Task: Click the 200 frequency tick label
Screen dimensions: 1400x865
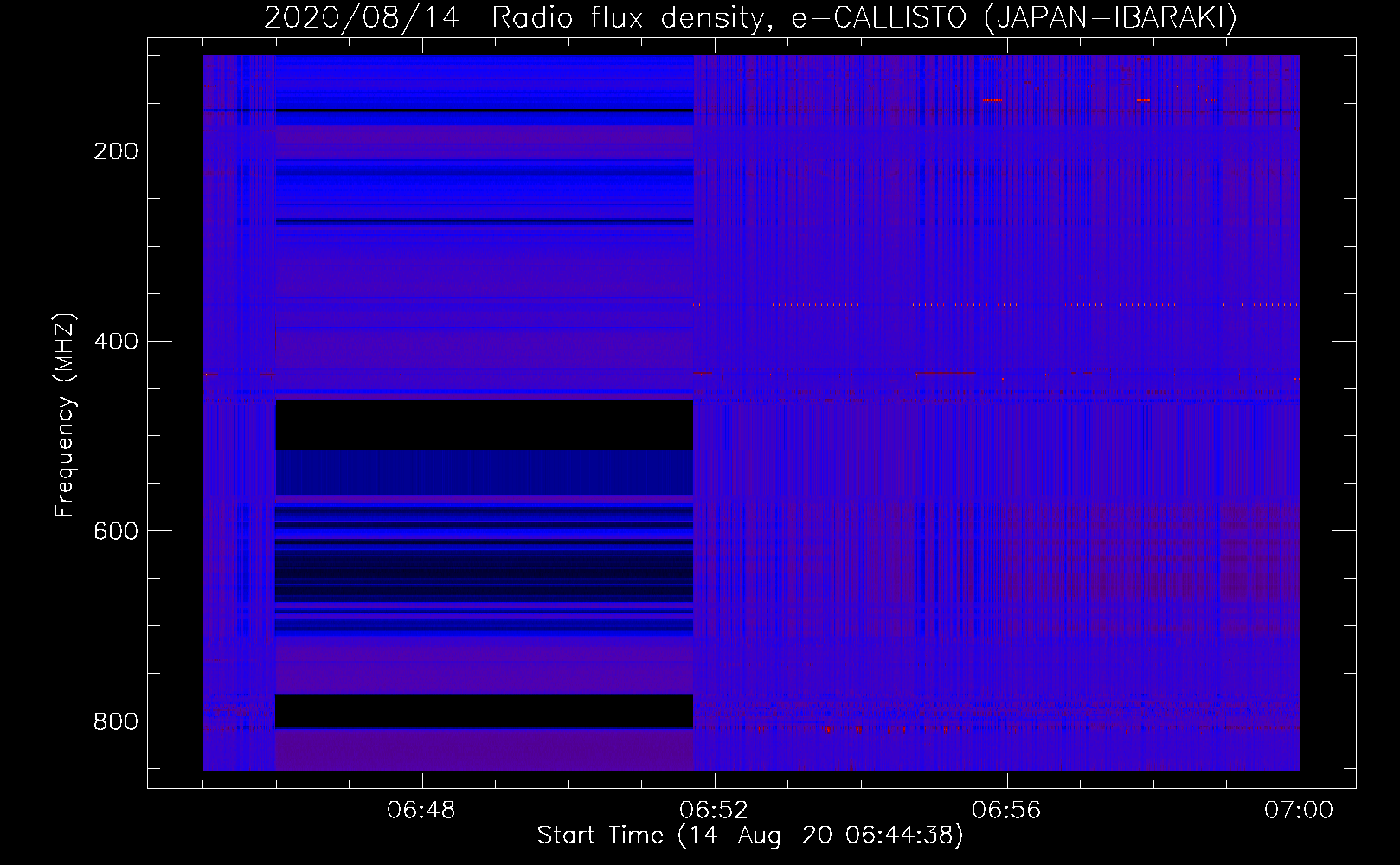Action: tap(116, 151)
